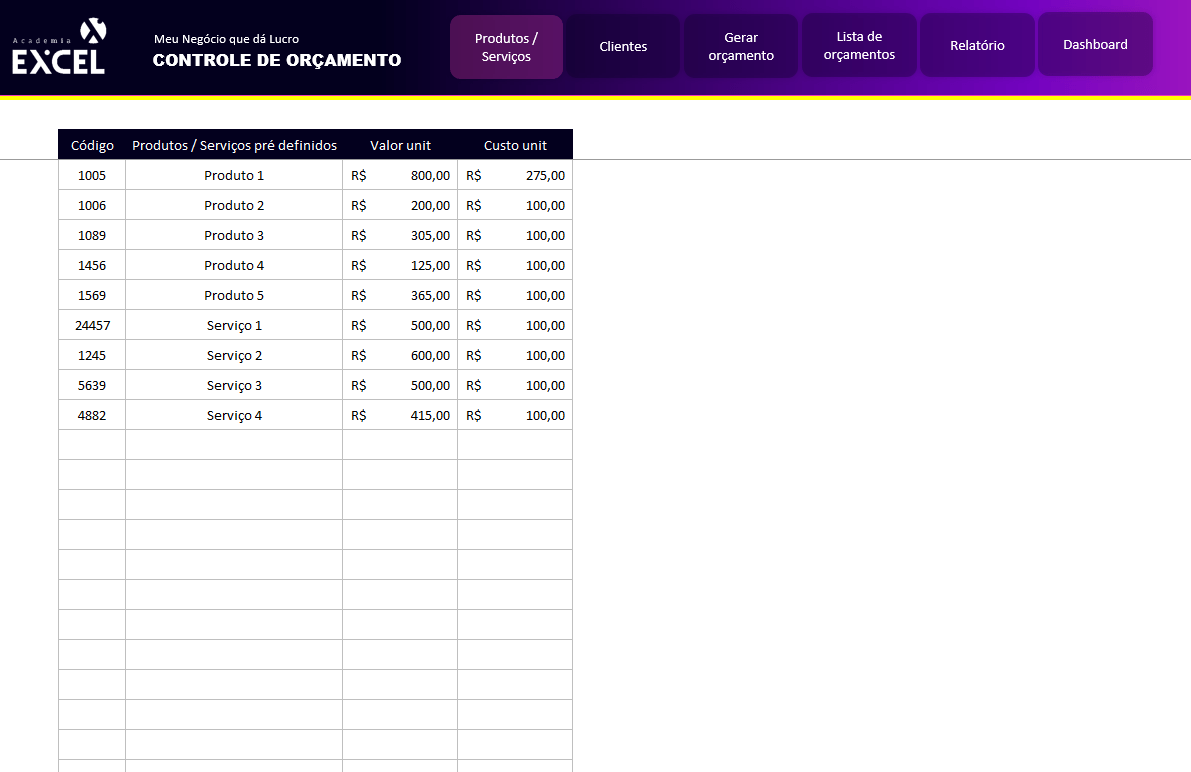Select code cell 1089
The height and width of the screenshot is (772, 1191).
pos(92,236)
